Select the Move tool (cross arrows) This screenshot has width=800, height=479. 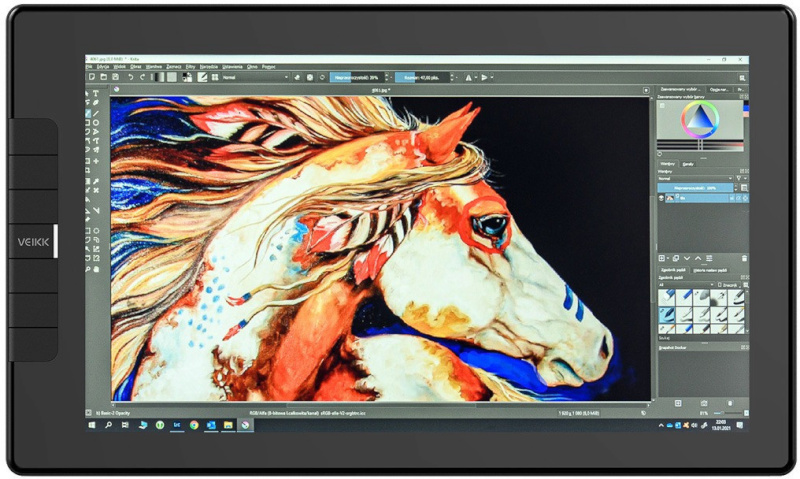click(x=96, y=161)
